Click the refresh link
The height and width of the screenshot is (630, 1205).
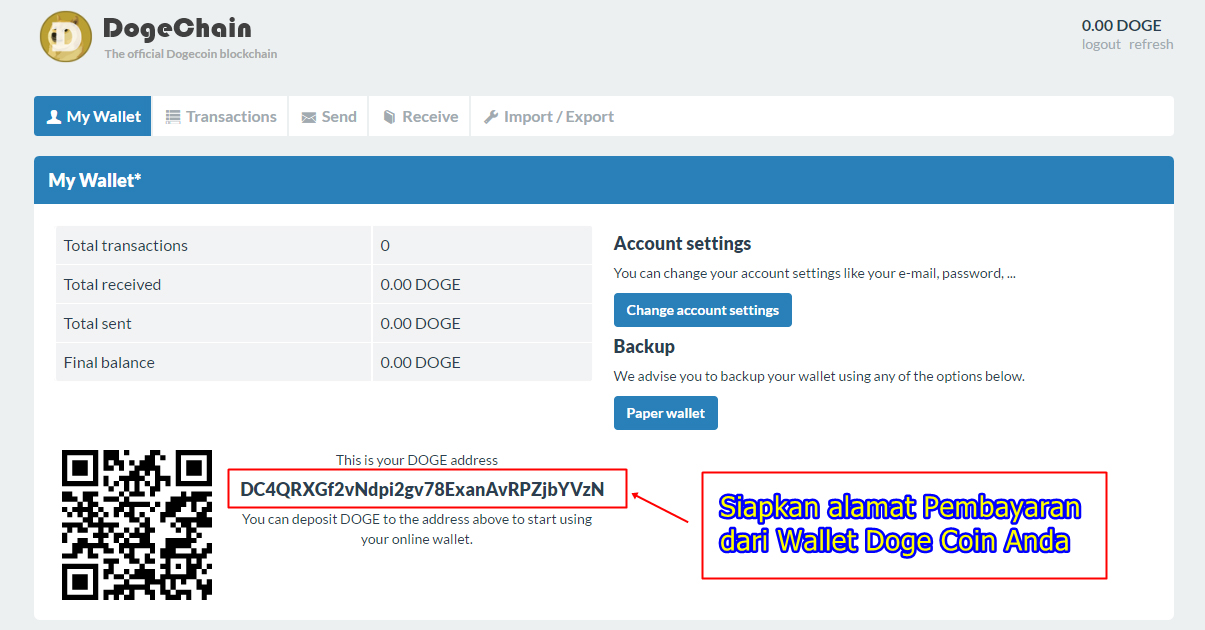click(x=1151, y=44)
